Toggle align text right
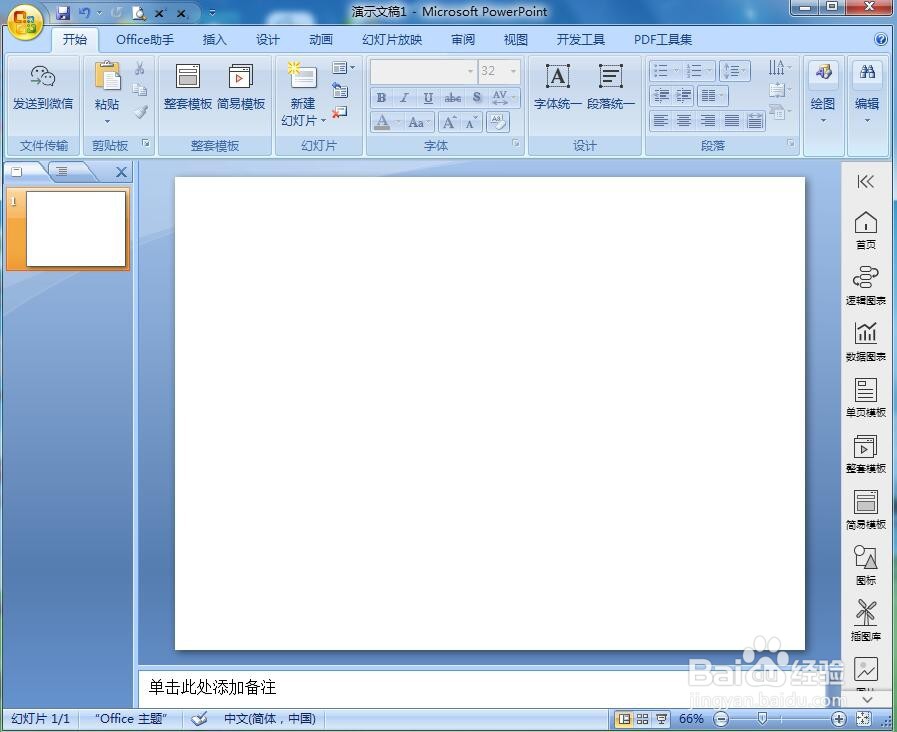897x732 pixels. 708,121
